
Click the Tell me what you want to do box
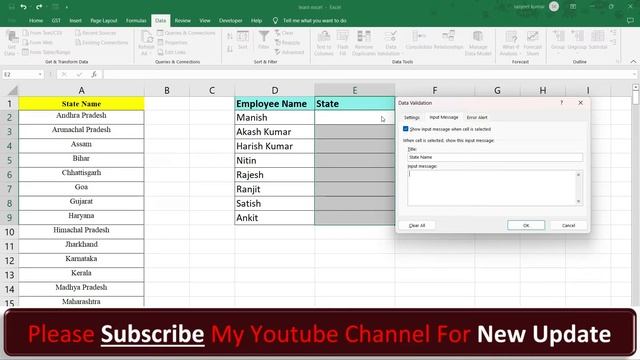click(x=315, y=20)
